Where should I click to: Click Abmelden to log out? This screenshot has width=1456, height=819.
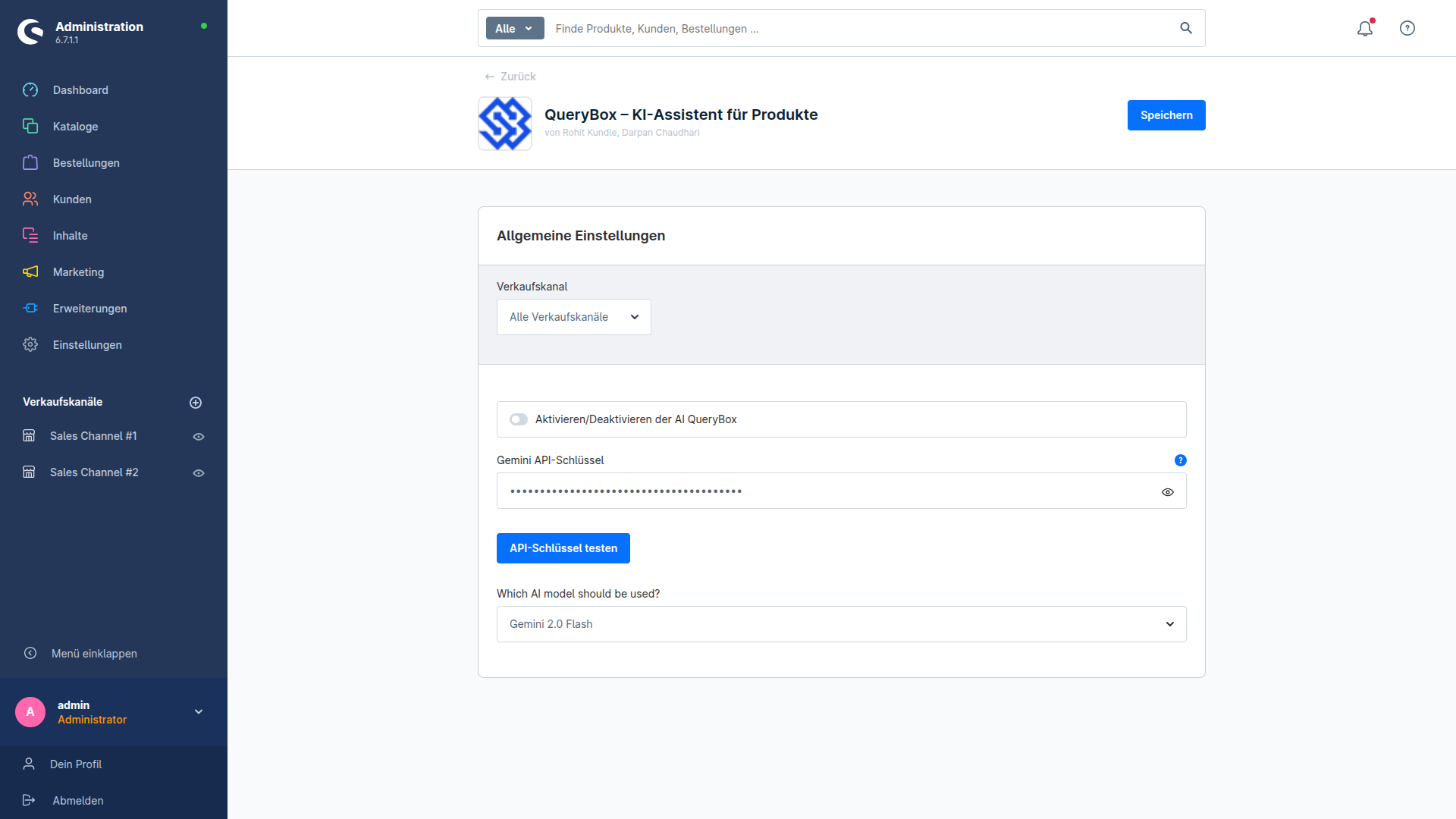click(x=78, y=801)
